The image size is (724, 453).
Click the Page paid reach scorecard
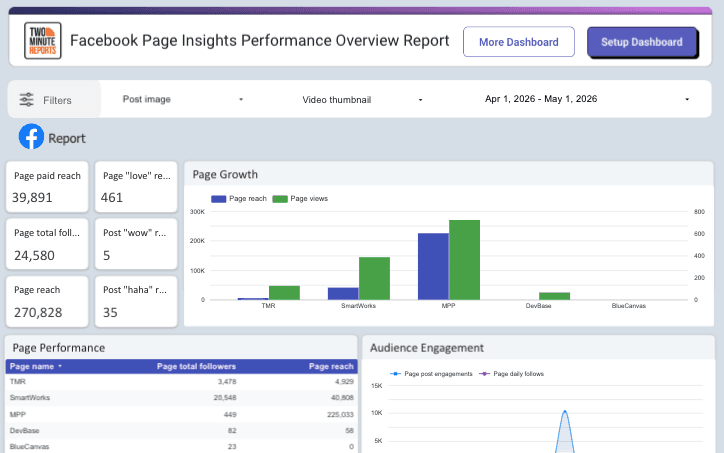(x=47, y=187)
